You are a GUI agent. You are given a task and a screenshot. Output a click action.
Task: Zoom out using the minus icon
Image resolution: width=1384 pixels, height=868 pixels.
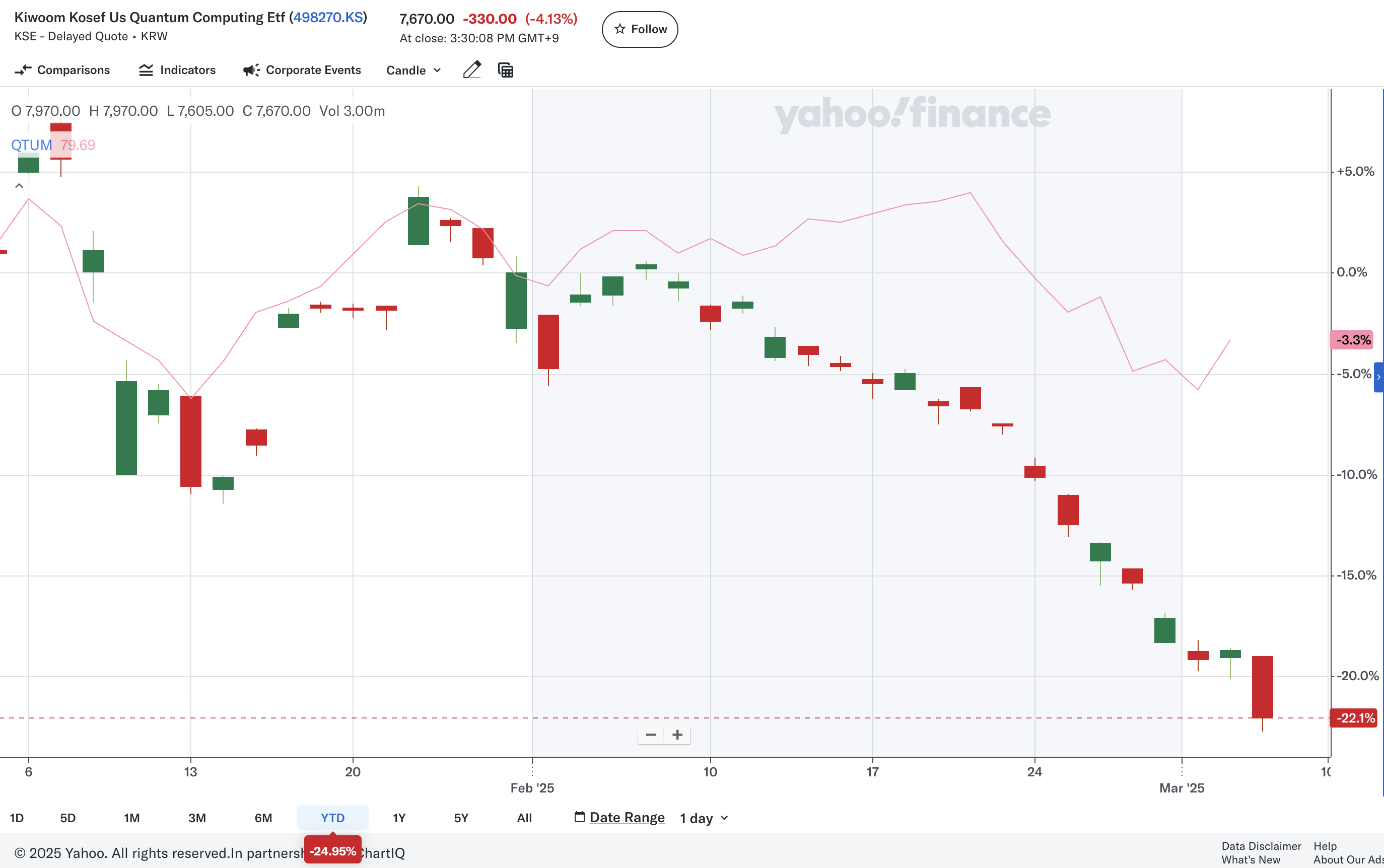pyautogui.click(x=650, y=735)
